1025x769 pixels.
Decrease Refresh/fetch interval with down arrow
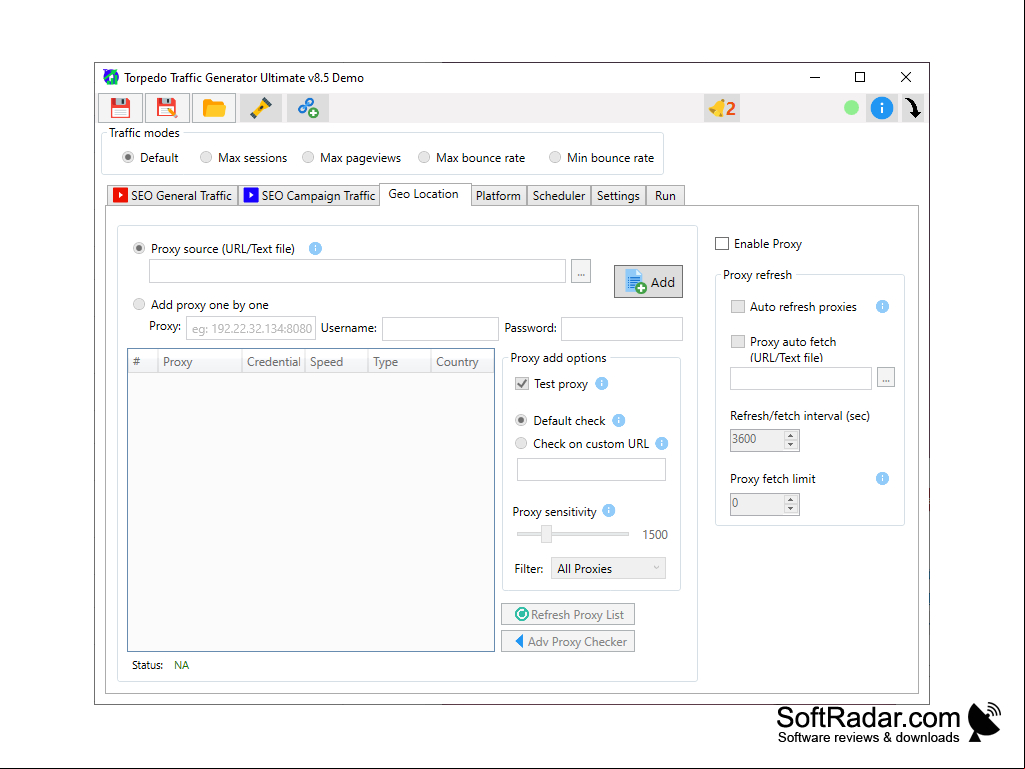pyautogui.click(x=791, y=445)
